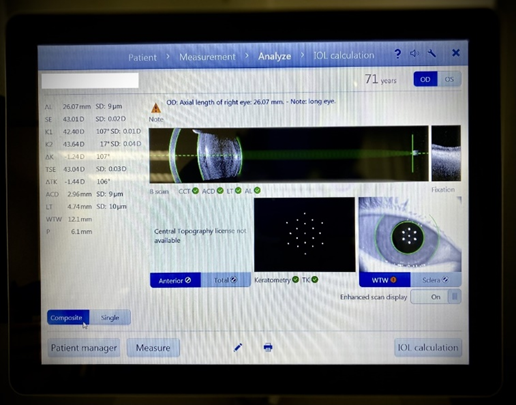
Task: Click the Patient manager button
Action: (84, 348)
